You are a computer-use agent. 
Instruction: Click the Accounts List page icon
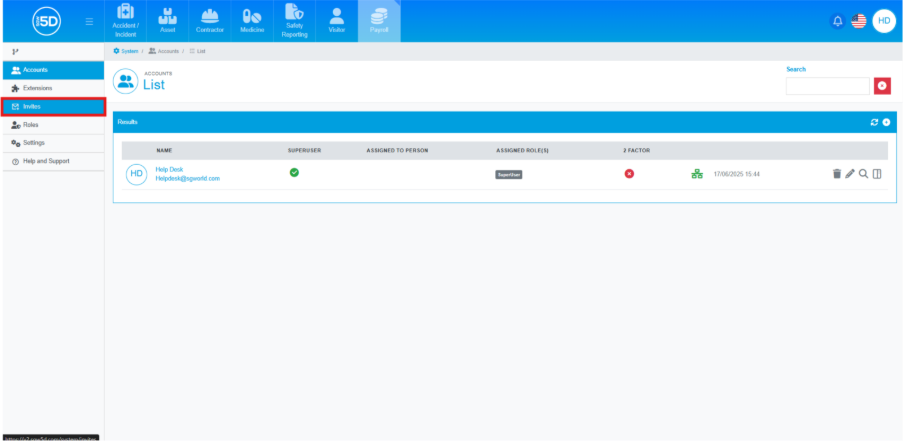tap(126, 81)
